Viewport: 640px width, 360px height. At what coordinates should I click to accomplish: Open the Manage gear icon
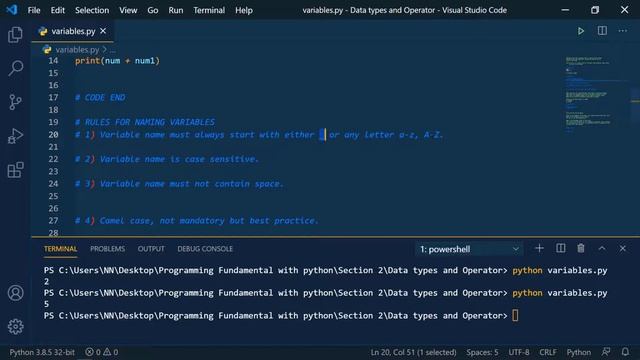(16, 326)
